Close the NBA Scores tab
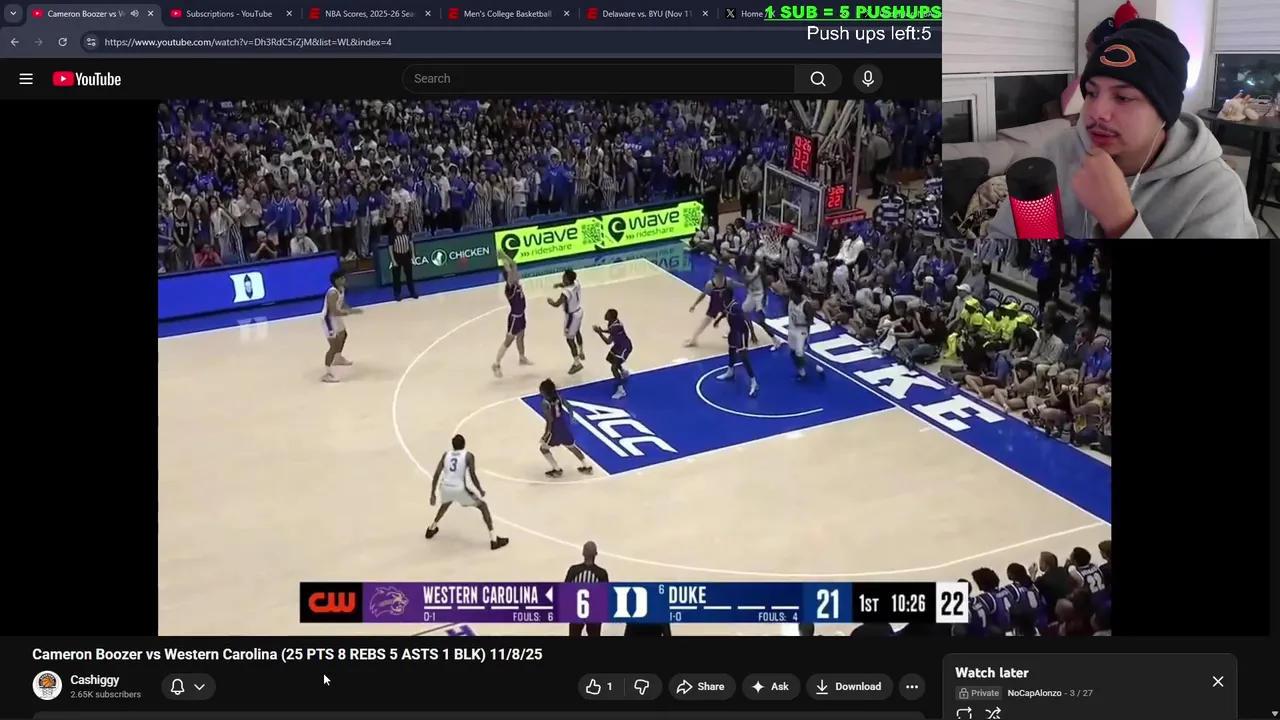1280x720 pixels. point(429,14)
